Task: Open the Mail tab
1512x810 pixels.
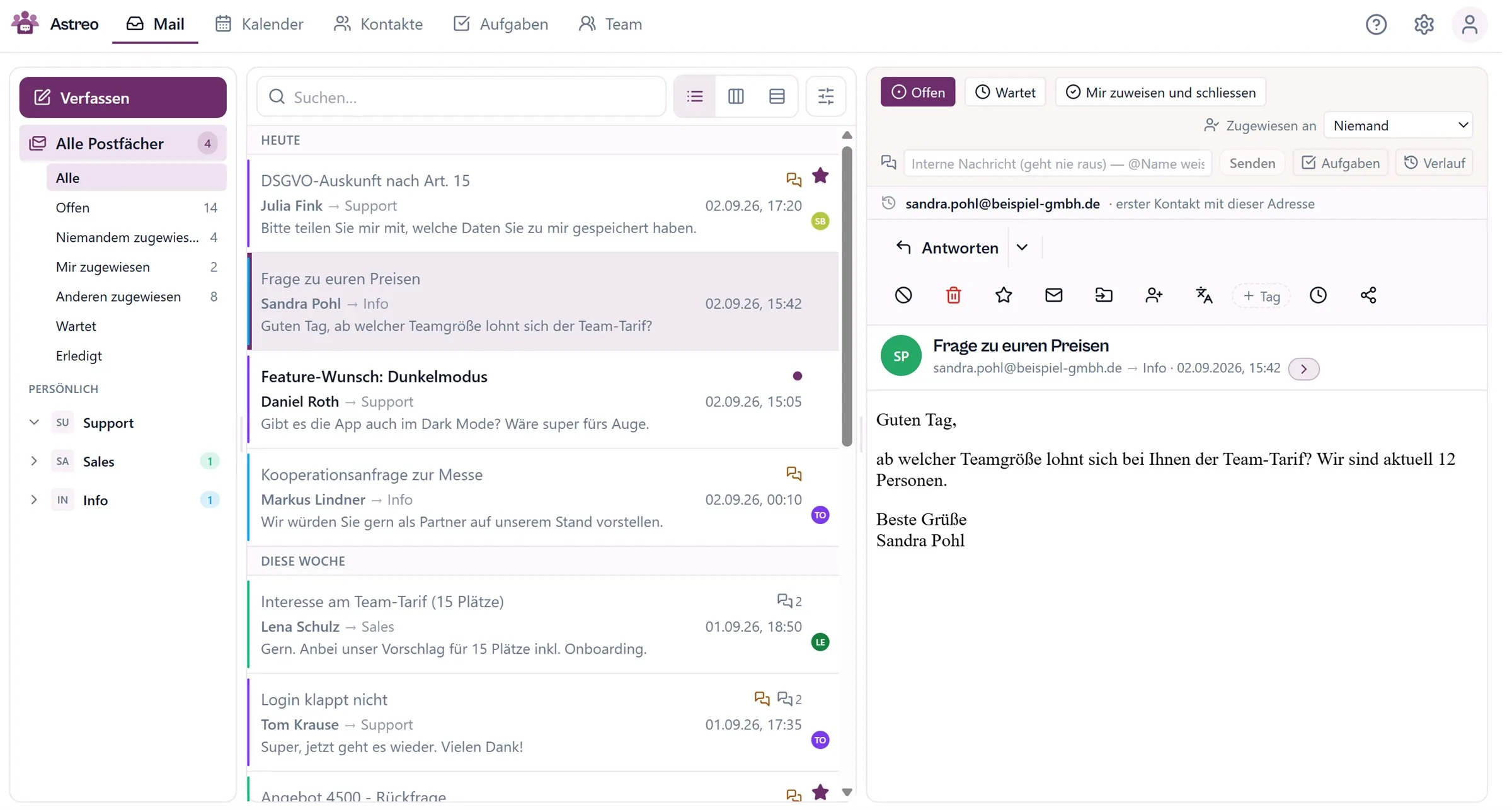Action: tap(156, 25)
